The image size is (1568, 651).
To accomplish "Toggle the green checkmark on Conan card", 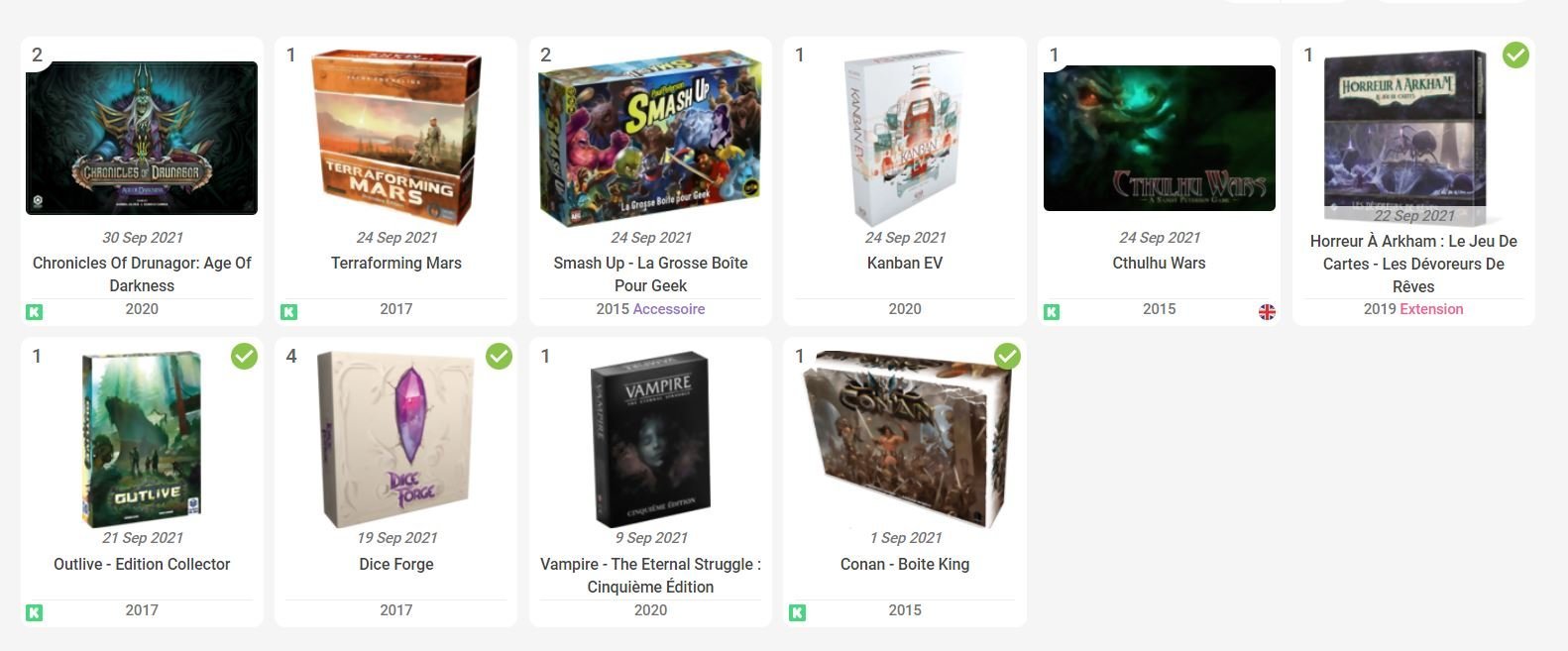I will pos(1007,356).
